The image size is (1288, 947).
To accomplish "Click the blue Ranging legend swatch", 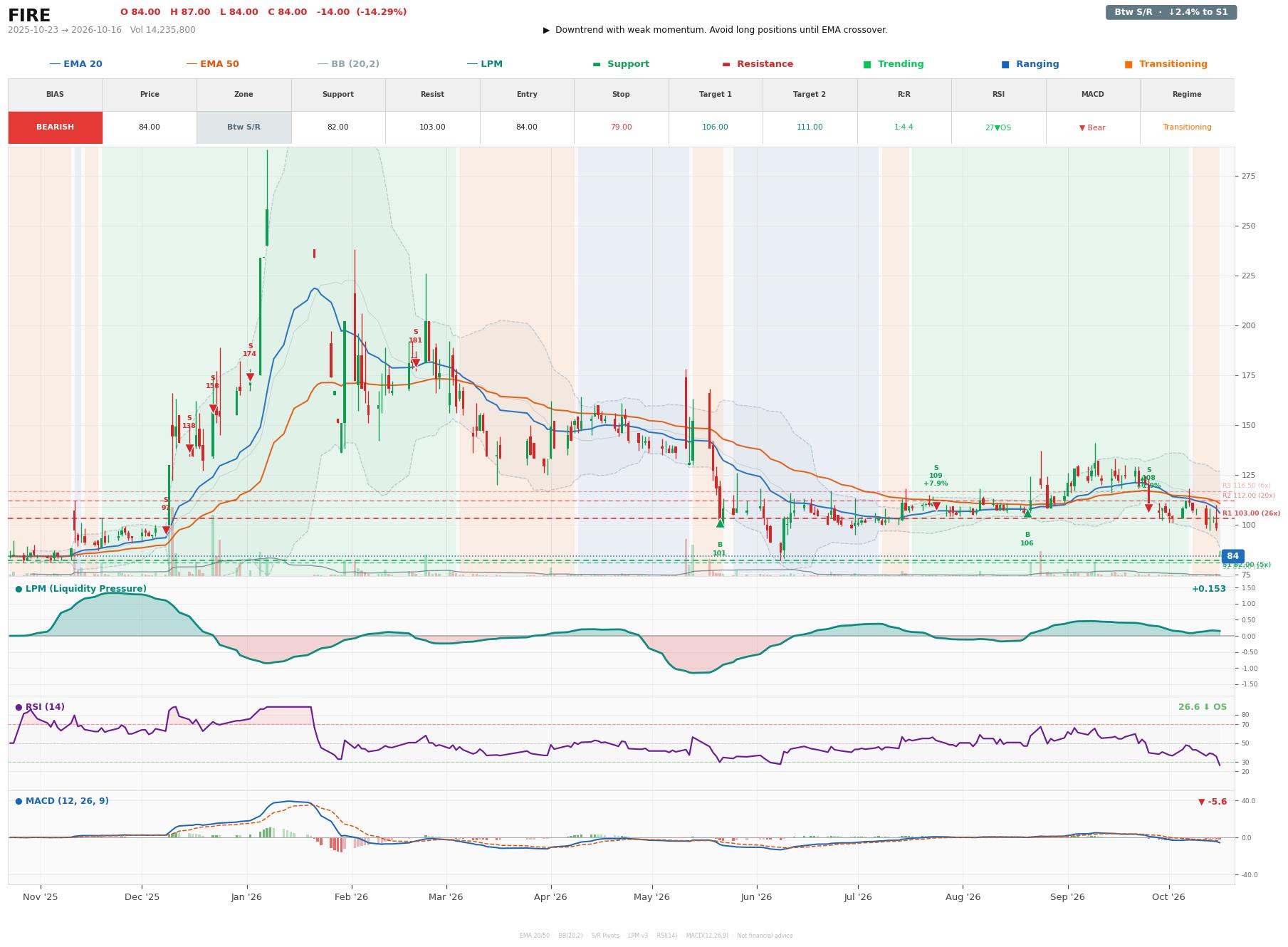I will 1005,64.
